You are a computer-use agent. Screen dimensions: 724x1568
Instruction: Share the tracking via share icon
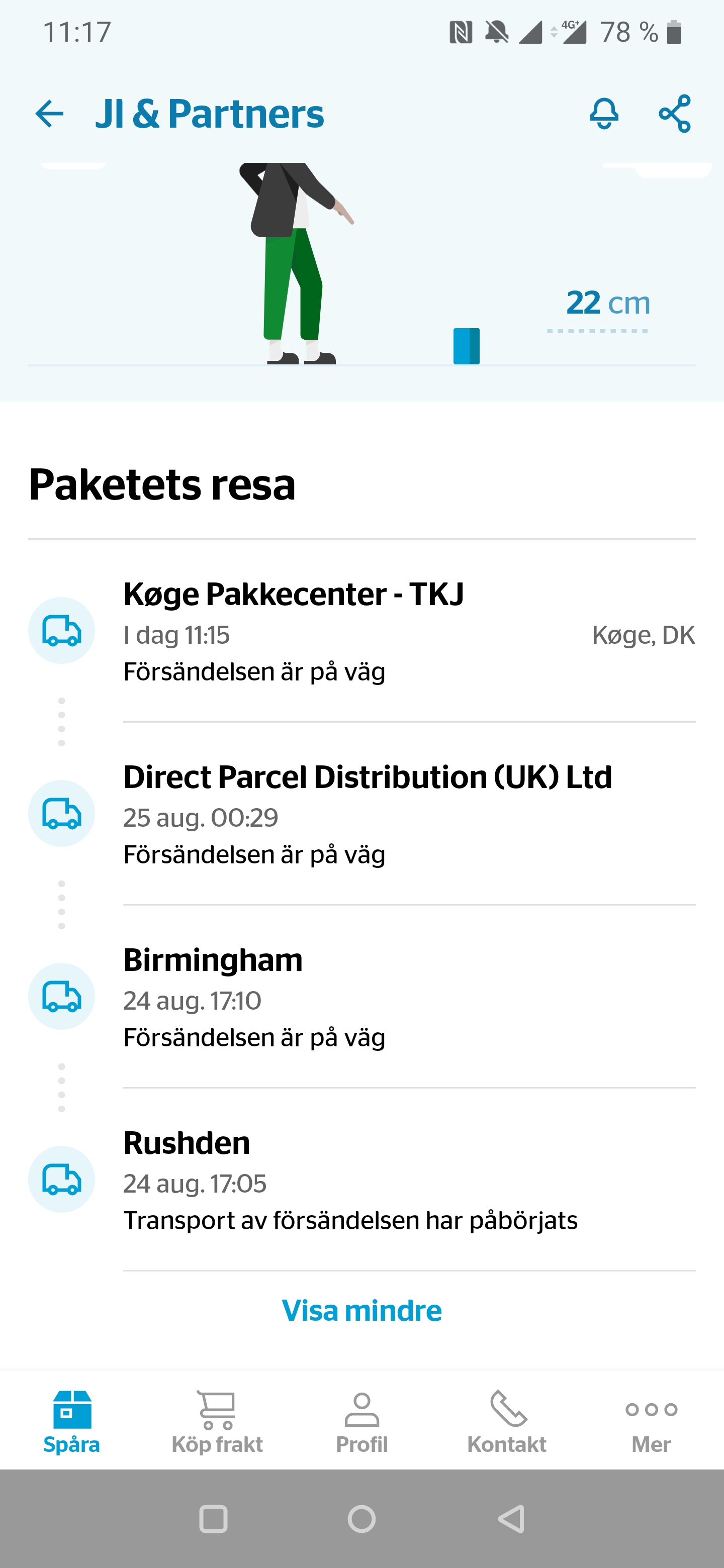[x=675, y=114]
